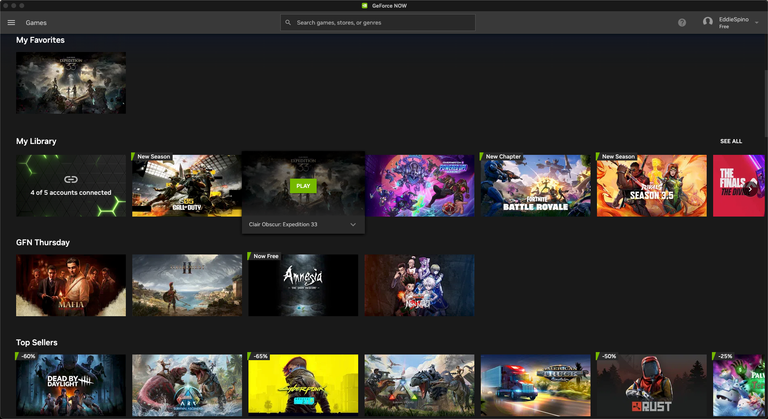Click the next arrow in My Library row
The height and width of the screenshot is (419, 768).
coord(750,188)
